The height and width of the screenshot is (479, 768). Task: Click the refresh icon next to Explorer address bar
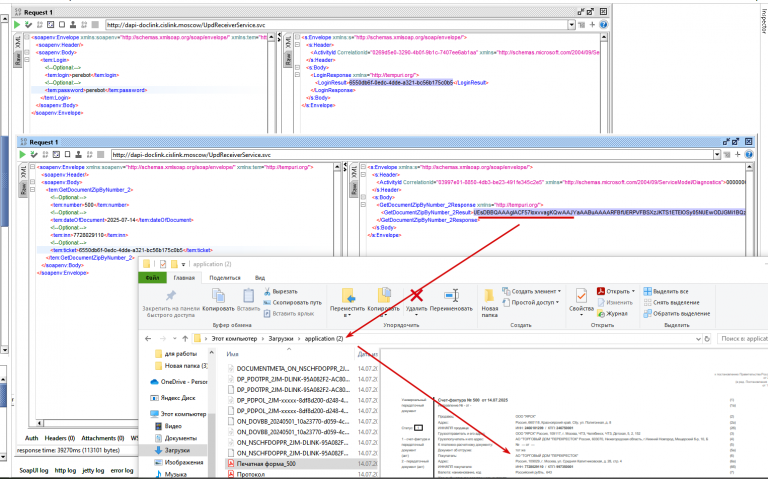pyautogui.click(x=707, y=338)
